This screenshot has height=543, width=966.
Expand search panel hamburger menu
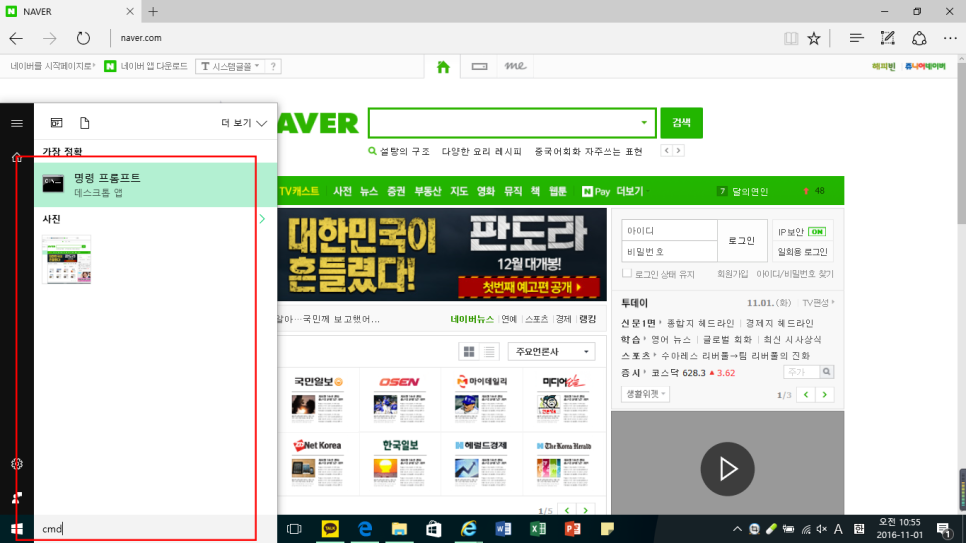pos(17,123)
